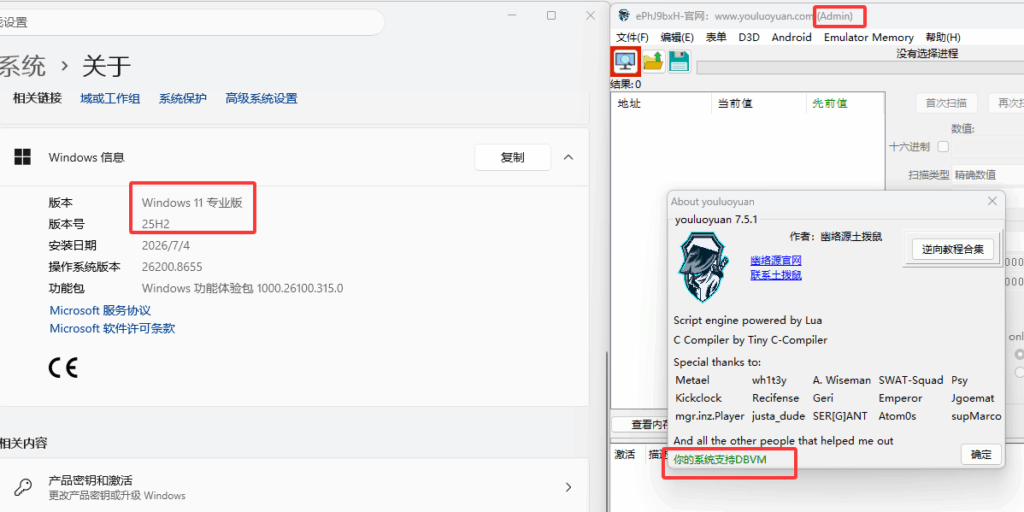1024x512 pixels.
Task: Click the 确定 button in About dialog
Action: coord(981,455)
